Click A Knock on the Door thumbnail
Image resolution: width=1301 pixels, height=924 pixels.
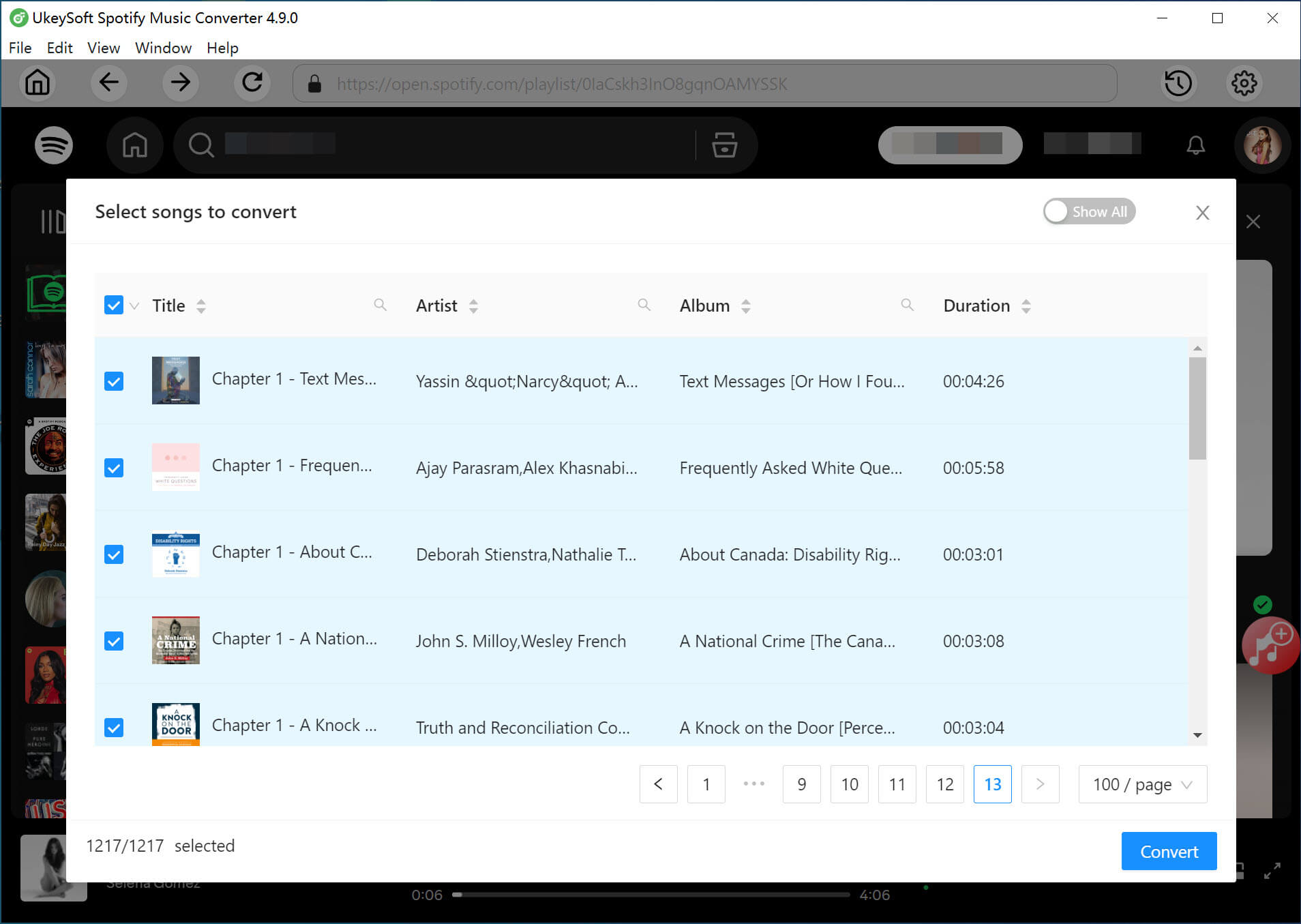[175, 724]
